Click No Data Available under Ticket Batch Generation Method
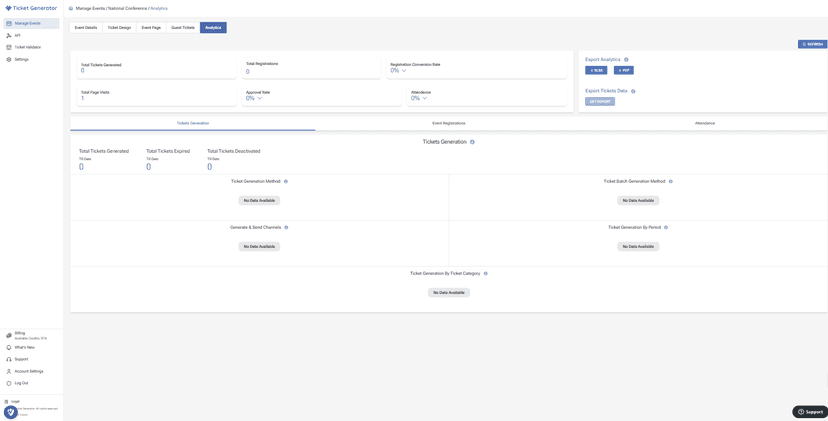This screenshot has width=828, height=421. coord(638,201)
